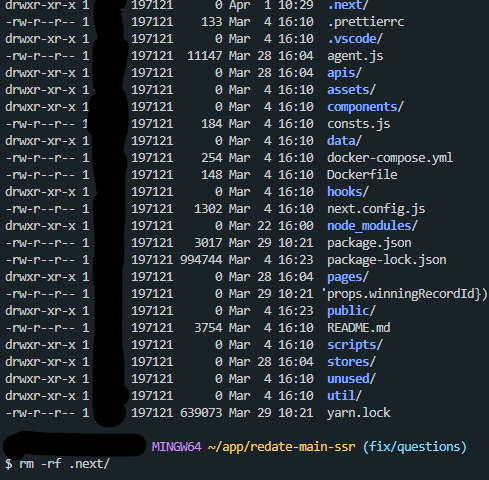Viewport: 489px width, 480px height.
Task: Click the 148 size of Dockerfile
Action: 212,175
